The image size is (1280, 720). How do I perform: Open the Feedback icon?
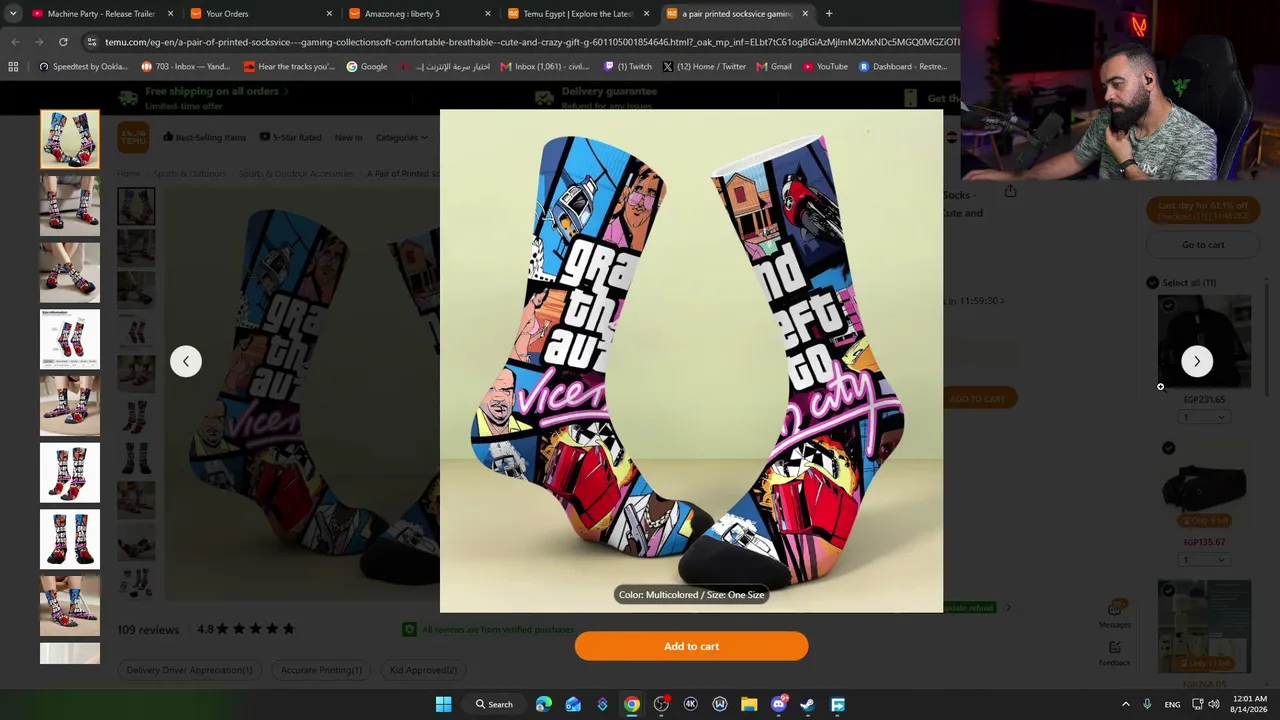pyautogui.click(x=1115, y=652)
